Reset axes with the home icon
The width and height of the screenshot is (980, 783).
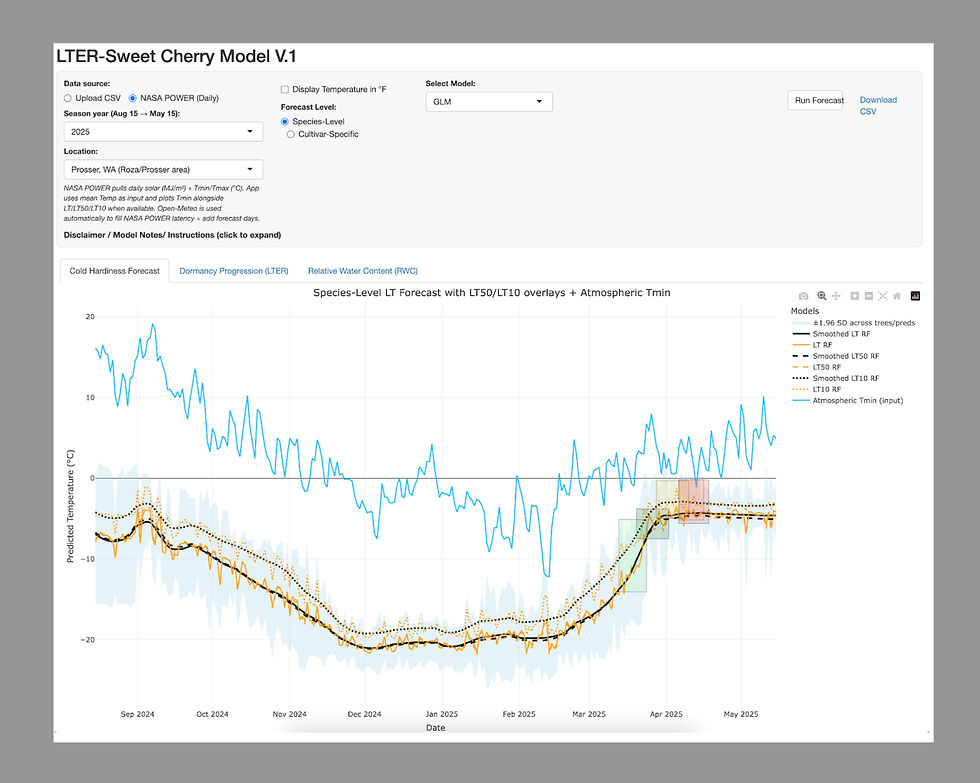point(897,296)
